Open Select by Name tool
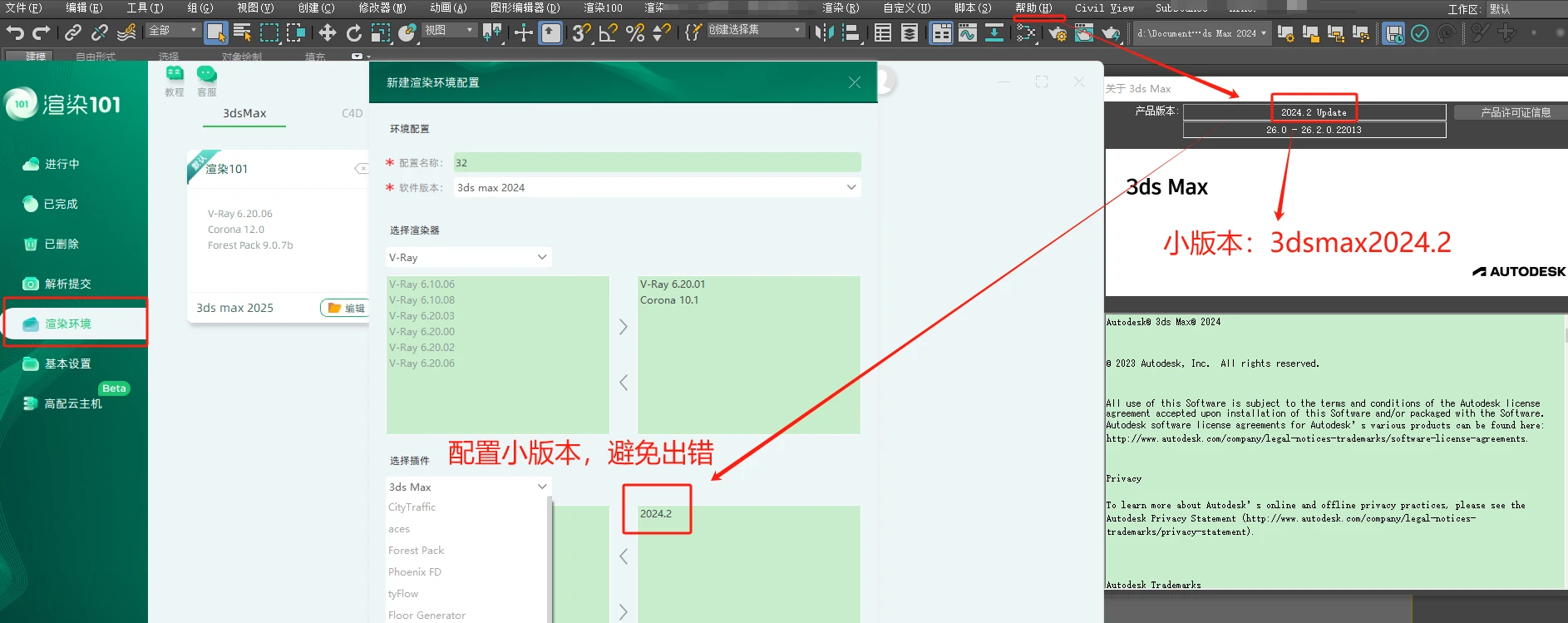 243,33
